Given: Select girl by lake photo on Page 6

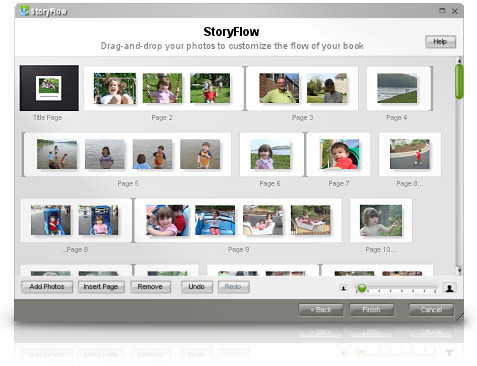Looking at the screenshot, I should [x=270, y=154].
